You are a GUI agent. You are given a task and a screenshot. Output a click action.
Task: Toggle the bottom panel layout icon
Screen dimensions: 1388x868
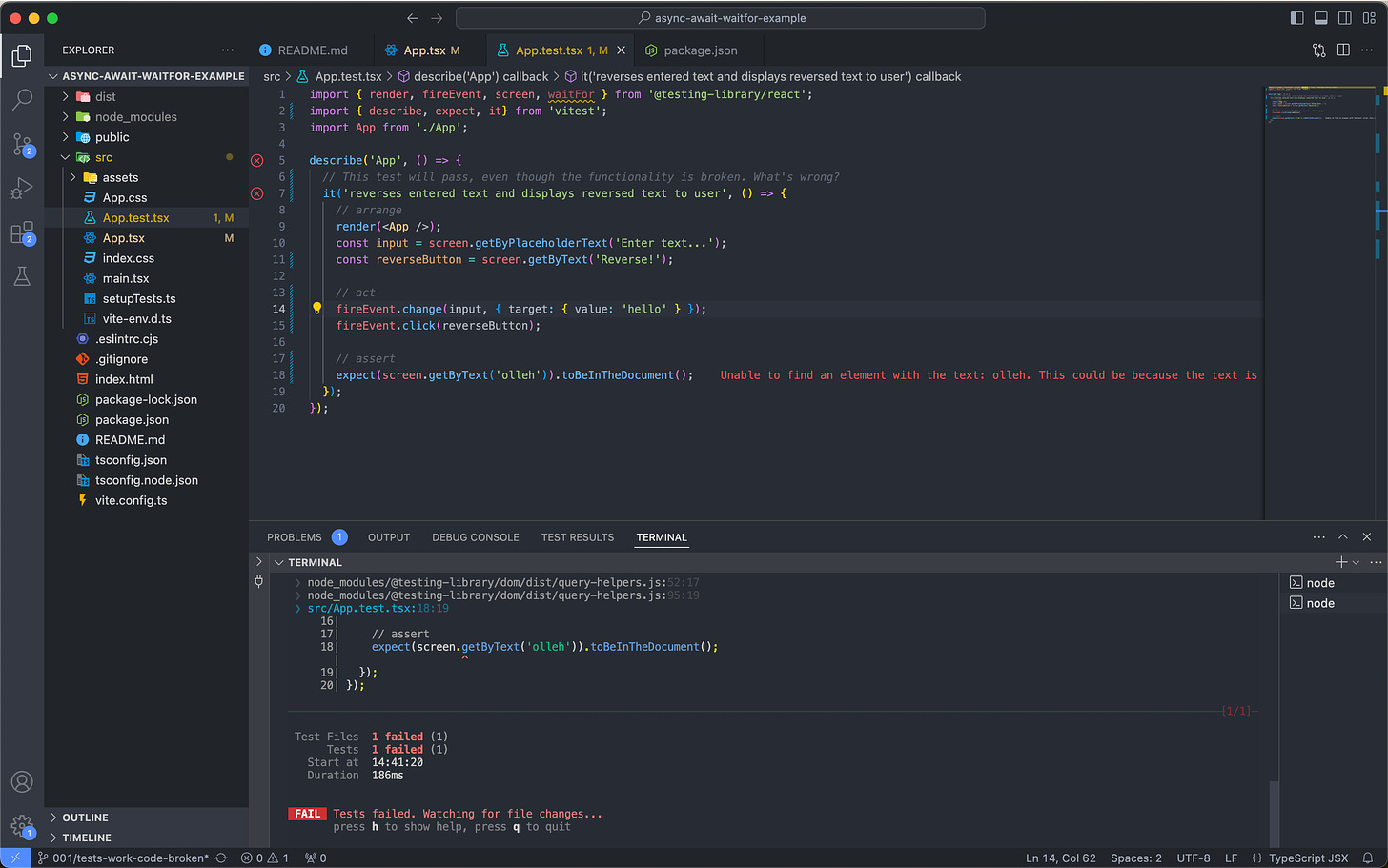pos(1320,18)
